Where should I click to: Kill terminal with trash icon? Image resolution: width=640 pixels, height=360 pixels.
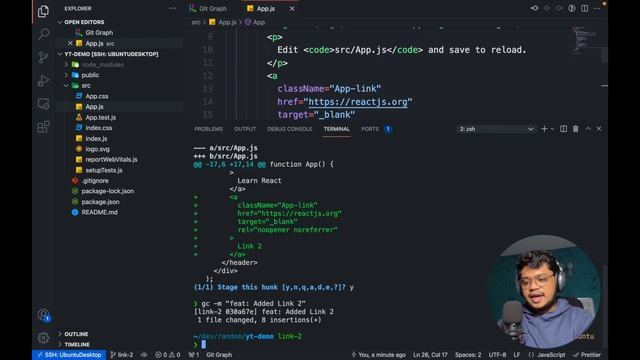click(x=576, y=129)
